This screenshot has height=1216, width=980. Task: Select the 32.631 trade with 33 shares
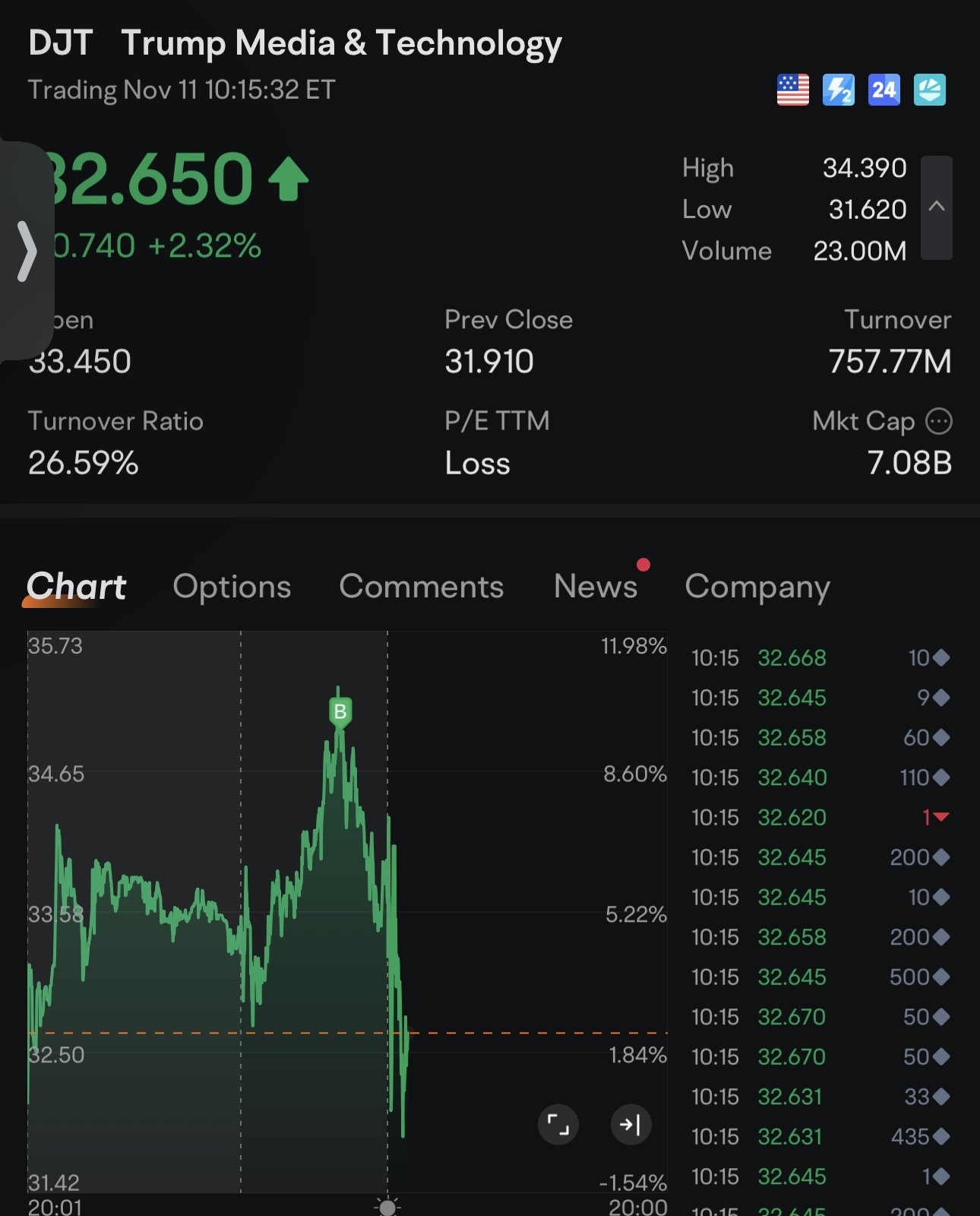tap(820, 1097)
